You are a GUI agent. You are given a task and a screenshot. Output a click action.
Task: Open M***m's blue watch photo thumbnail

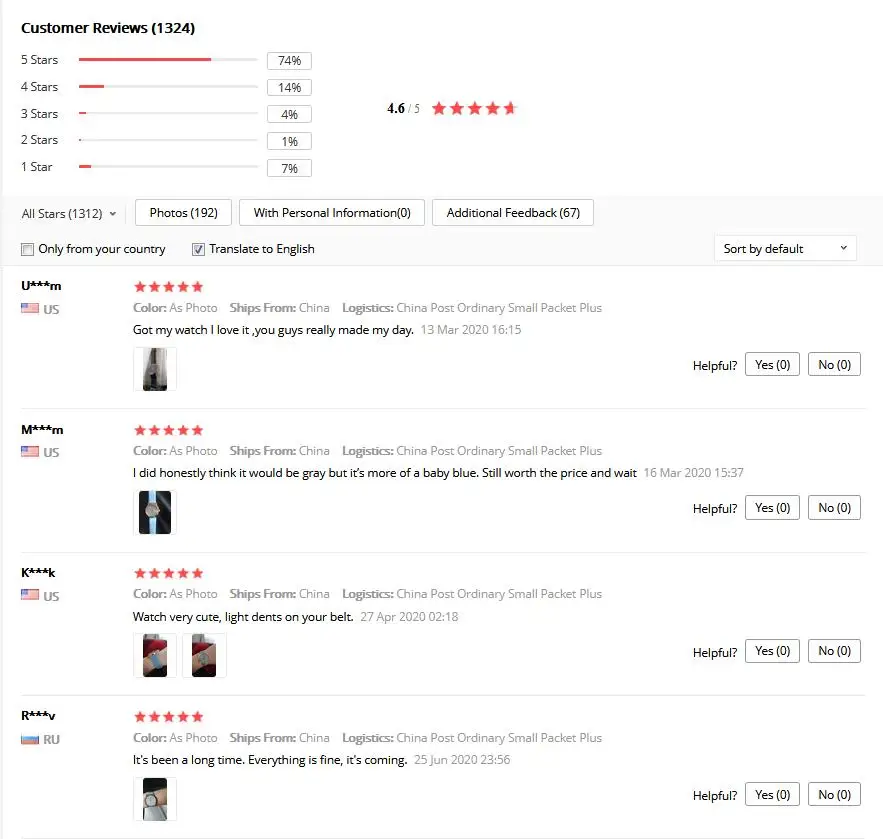pos(155,512)
